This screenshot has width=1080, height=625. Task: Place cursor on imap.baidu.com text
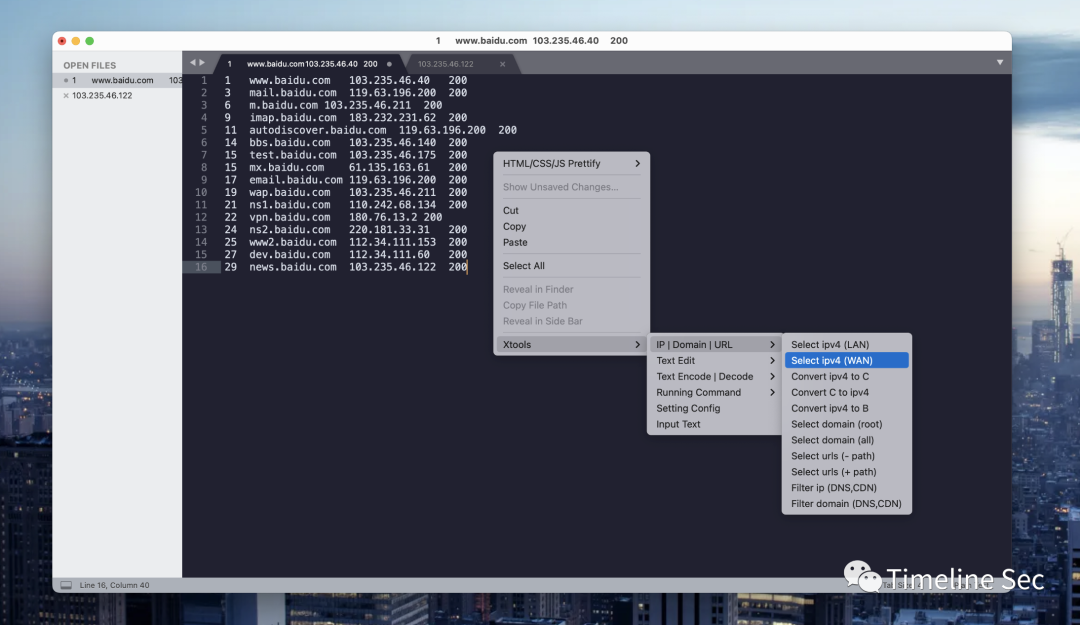pyautogui.click(x=293, y=118)
